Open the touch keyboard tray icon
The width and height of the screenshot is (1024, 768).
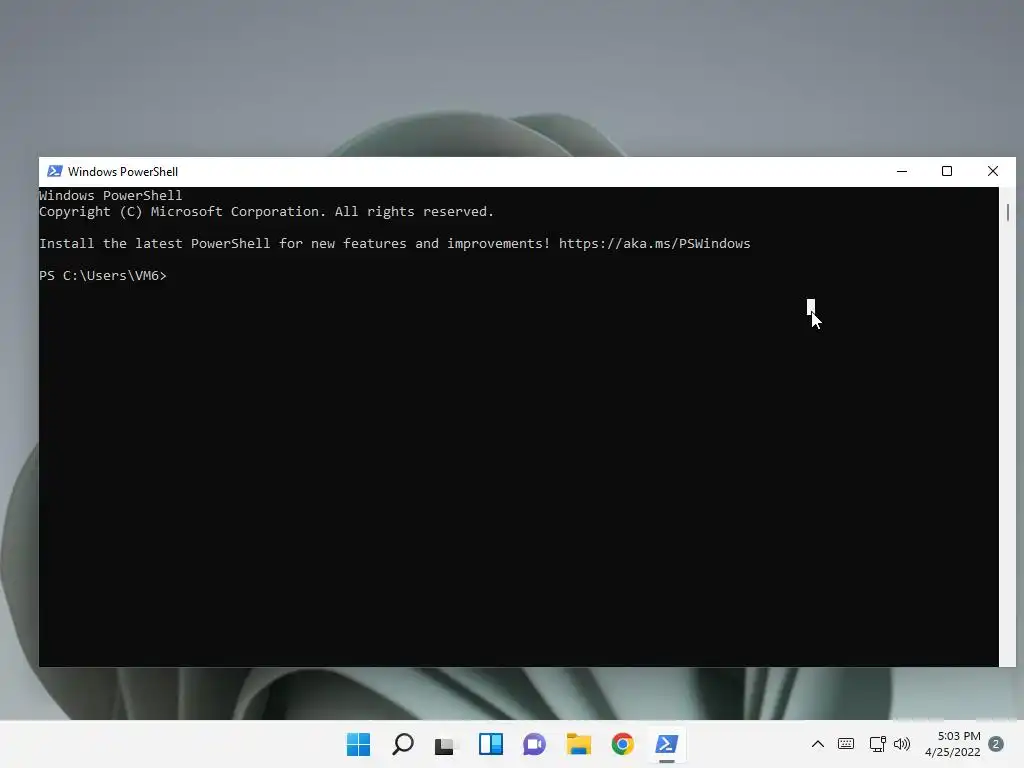(846, 744)
